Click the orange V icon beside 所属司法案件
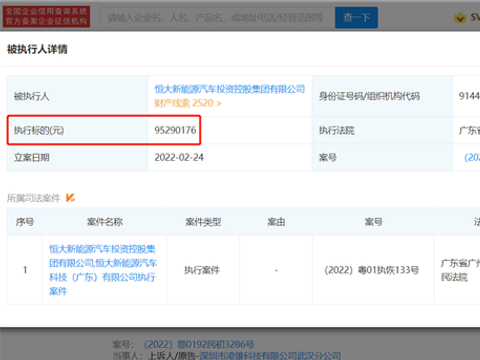480x360 pixels. click(x=70, y=198)
